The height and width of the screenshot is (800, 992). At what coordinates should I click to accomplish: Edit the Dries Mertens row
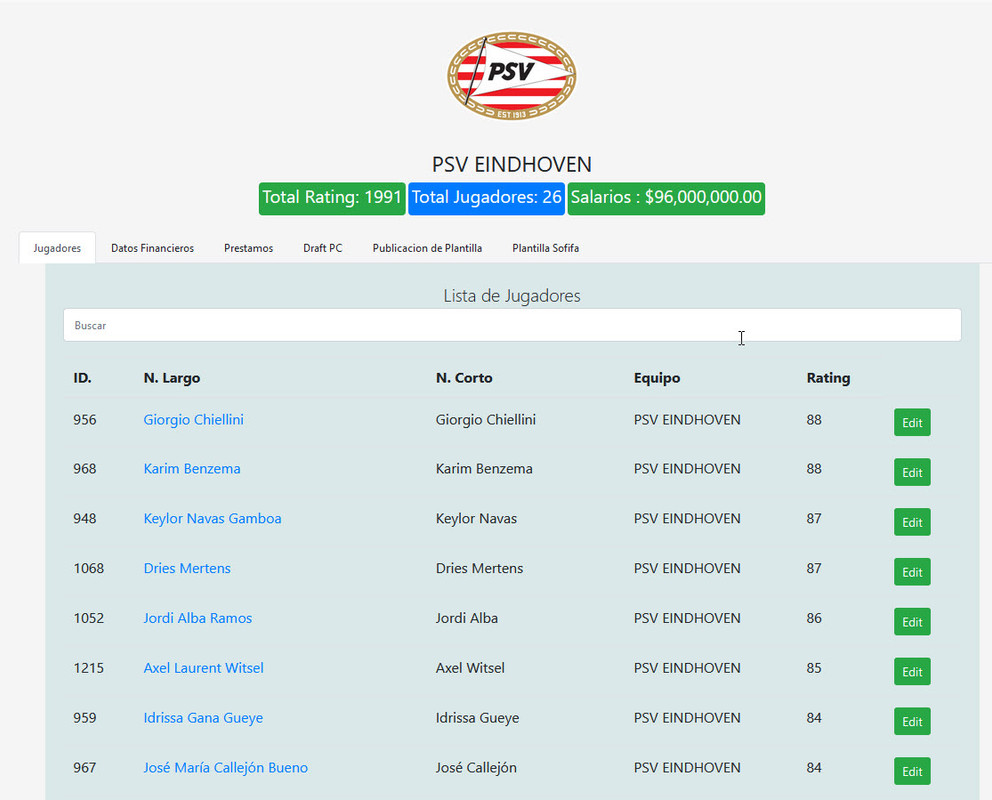coord(912,572)
